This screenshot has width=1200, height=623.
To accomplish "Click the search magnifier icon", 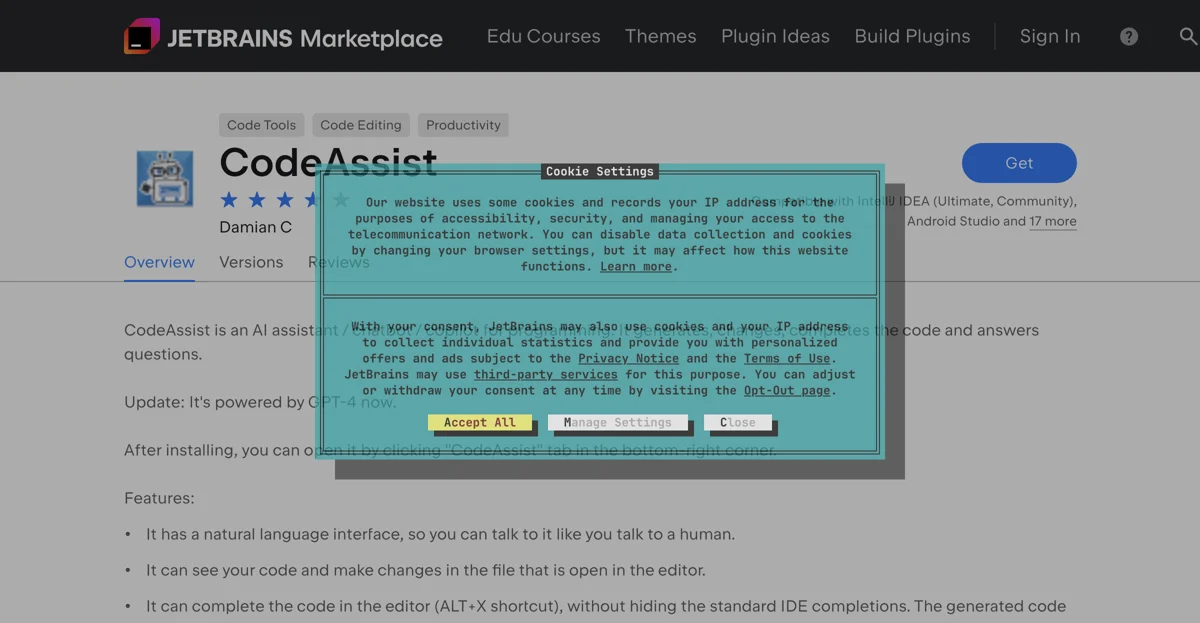I will point(1188,37).
